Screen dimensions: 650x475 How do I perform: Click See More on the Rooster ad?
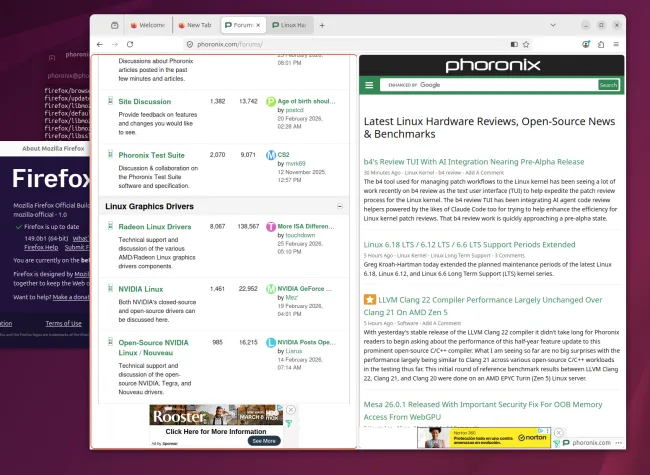pyautogui.click(x=264, y=441)
